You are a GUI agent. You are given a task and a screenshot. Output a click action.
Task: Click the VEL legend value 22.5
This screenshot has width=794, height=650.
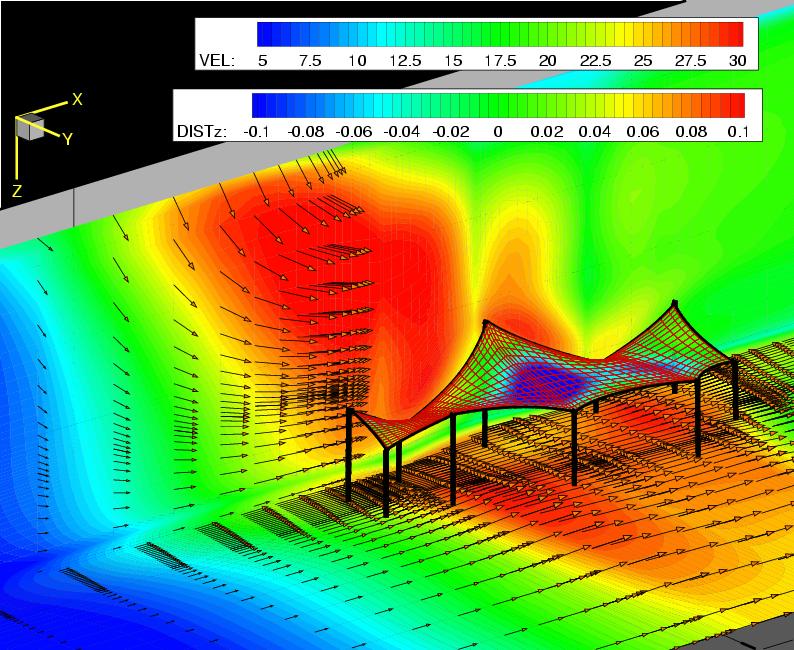596,61
